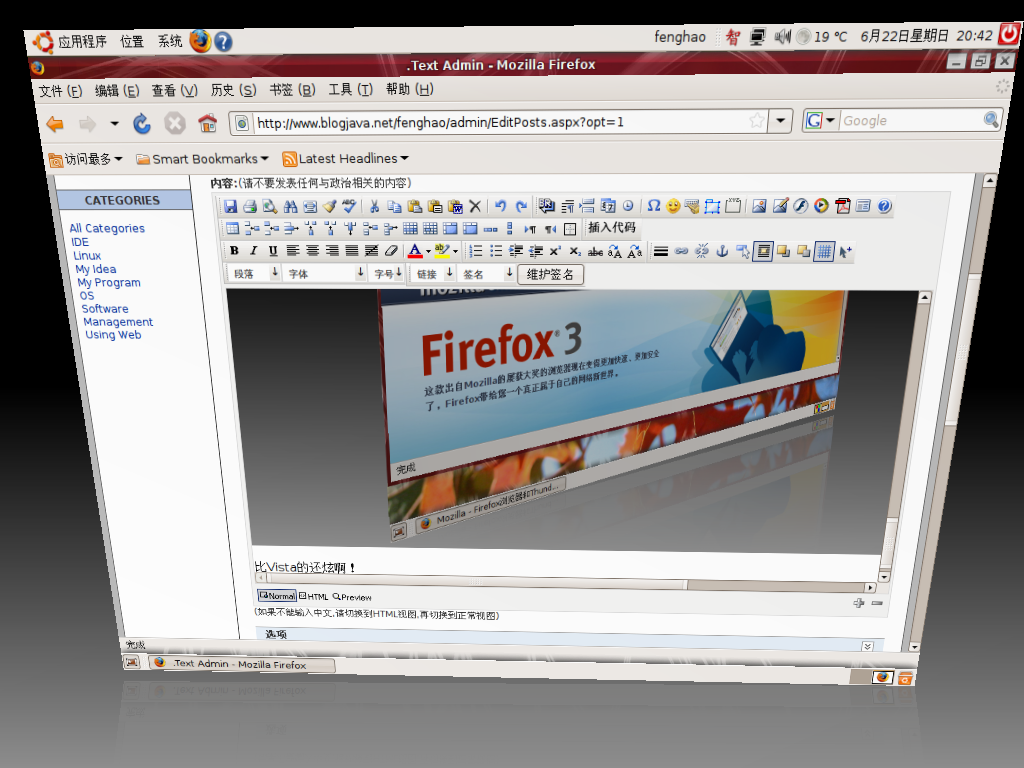Viewport: 1024px width, 768px height.
Task: Run spell check ABC icon
Action: pyautogui.click(x=349, y=206)
